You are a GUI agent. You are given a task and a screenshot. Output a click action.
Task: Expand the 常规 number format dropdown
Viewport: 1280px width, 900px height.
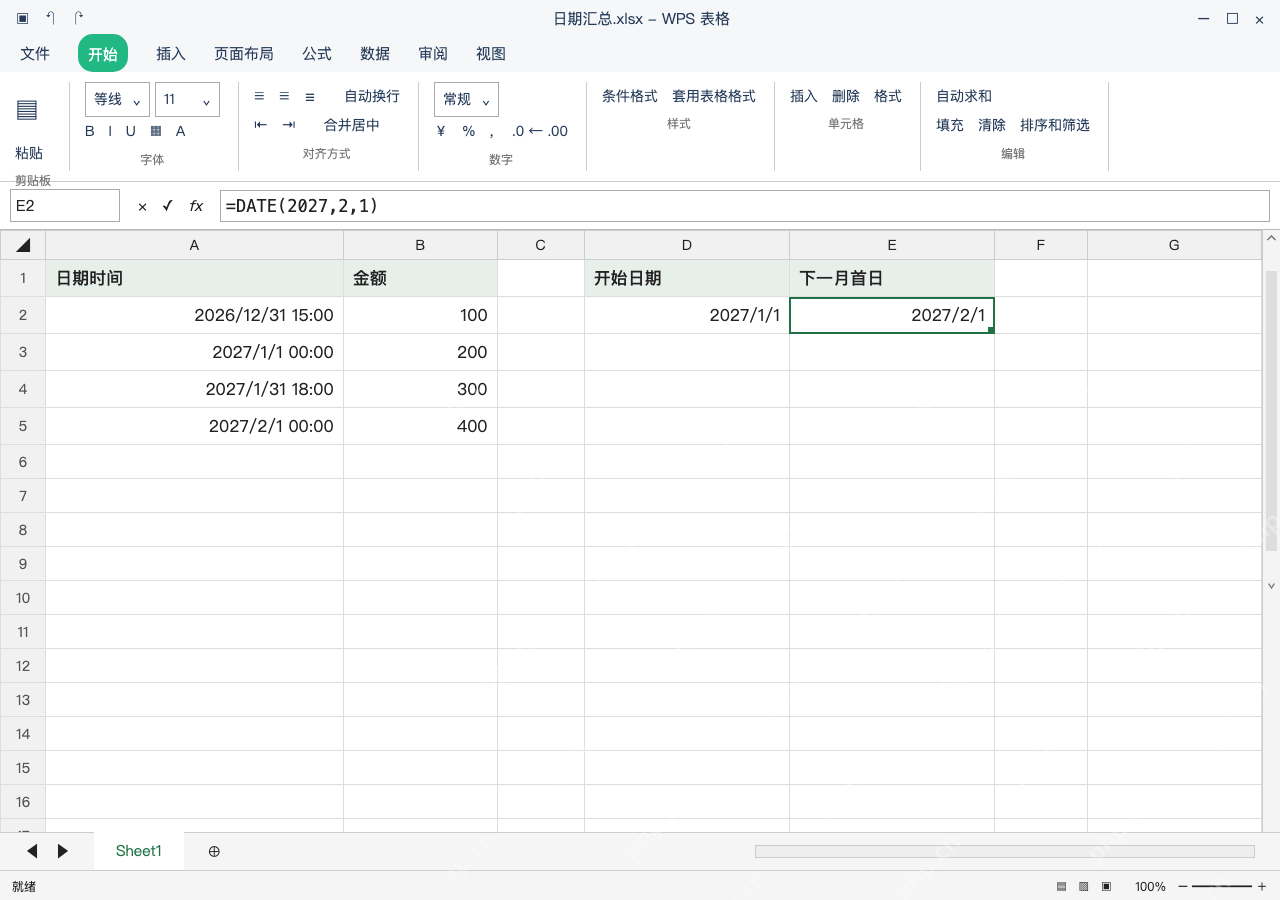(x=466, y=99)
